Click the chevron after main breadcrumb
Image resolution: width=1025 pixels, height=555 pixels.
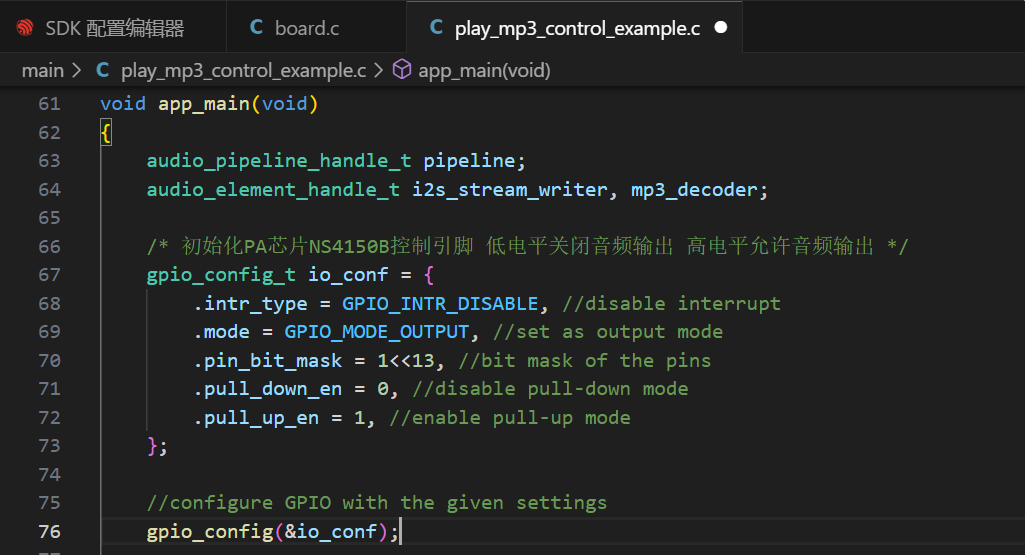point(76,70)
